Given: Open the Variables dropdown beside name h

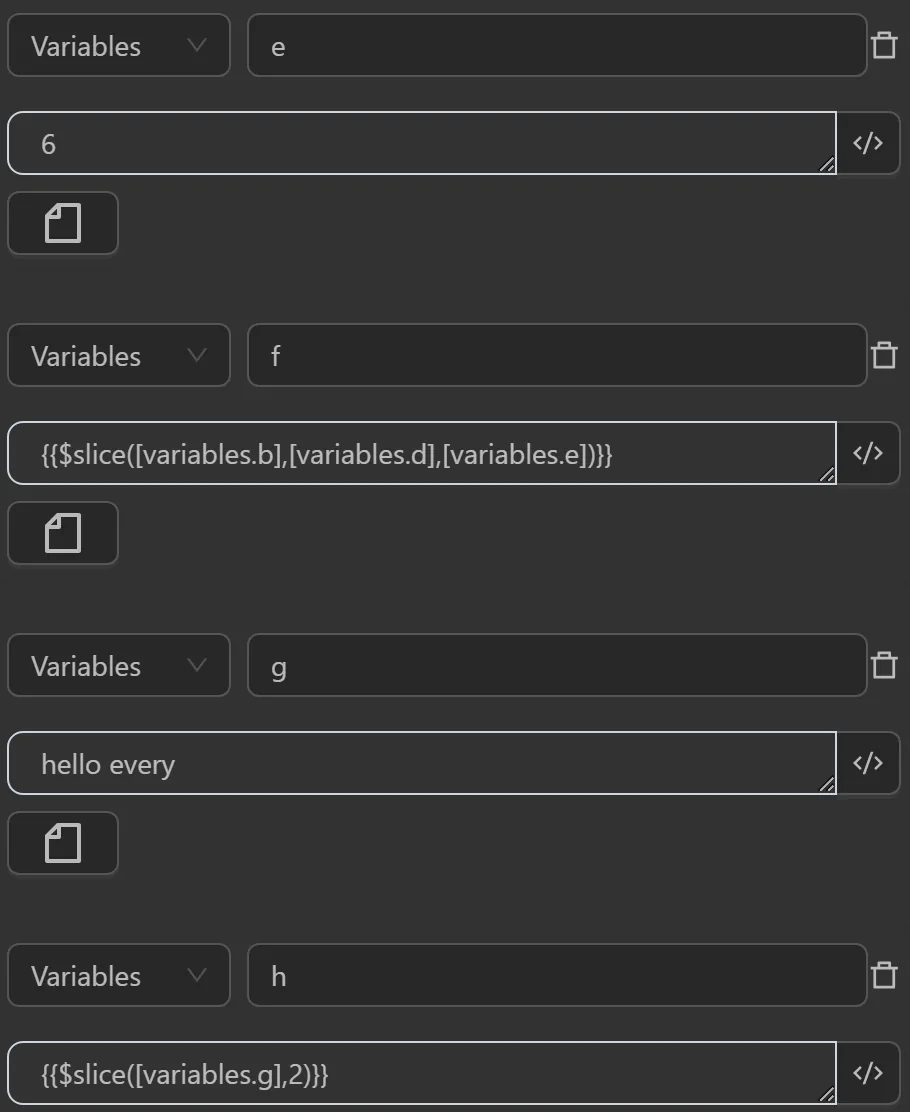Looking at the screenshot, I should (119, 975).
